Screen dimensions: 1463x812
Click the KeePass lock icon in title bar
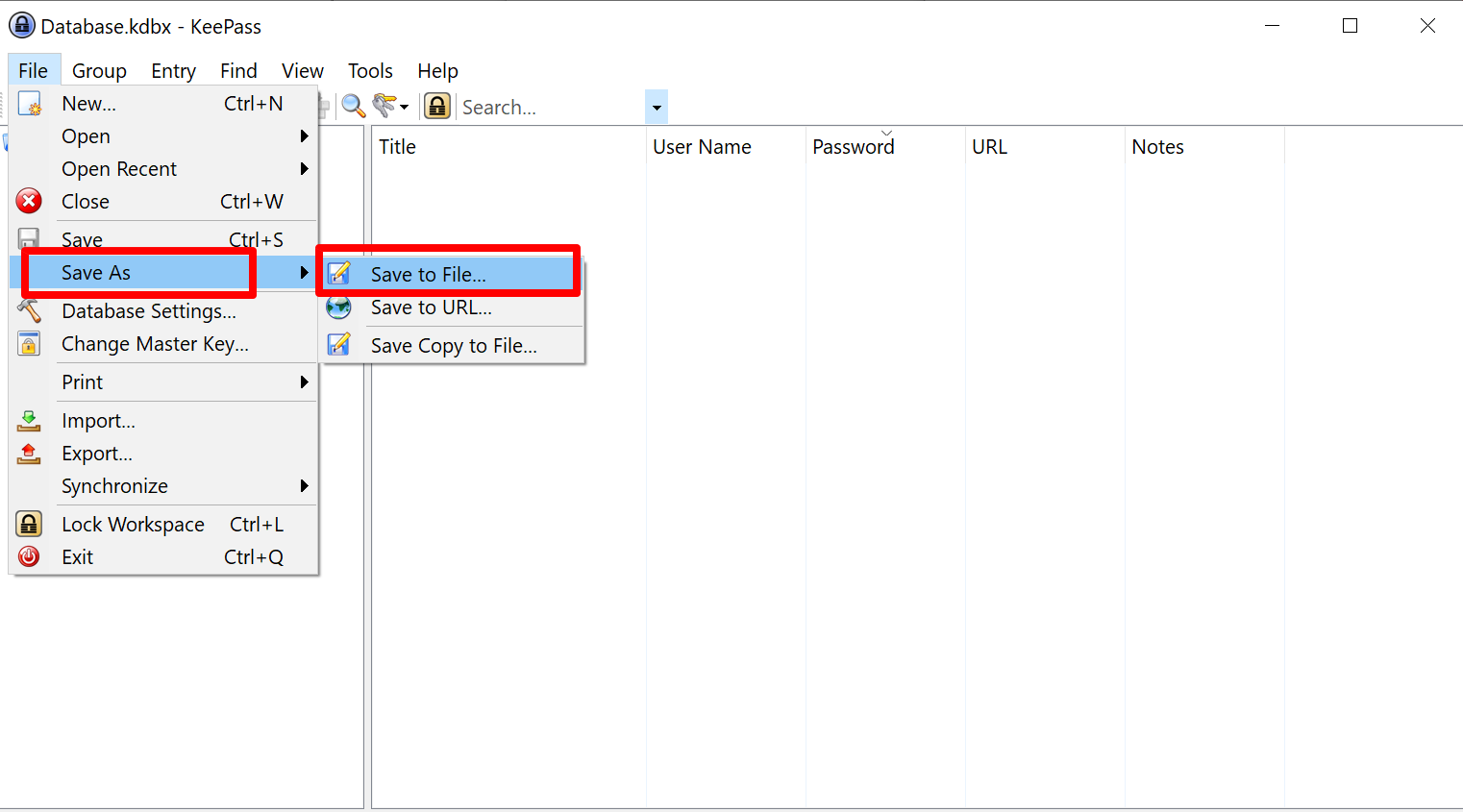tap(22, 26)
